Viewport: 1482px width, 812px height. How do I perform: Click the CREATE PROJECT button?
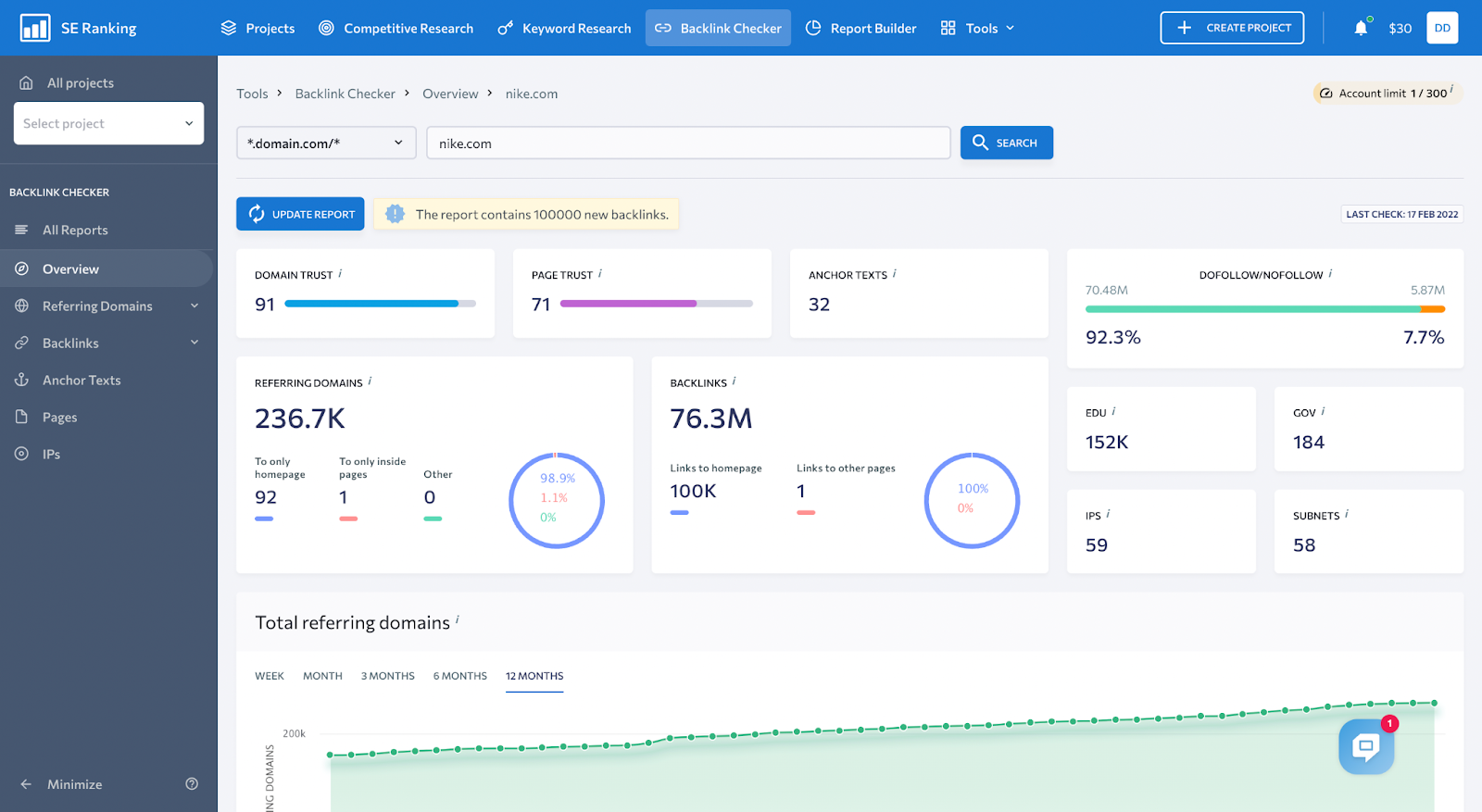tap(1232, 28)
